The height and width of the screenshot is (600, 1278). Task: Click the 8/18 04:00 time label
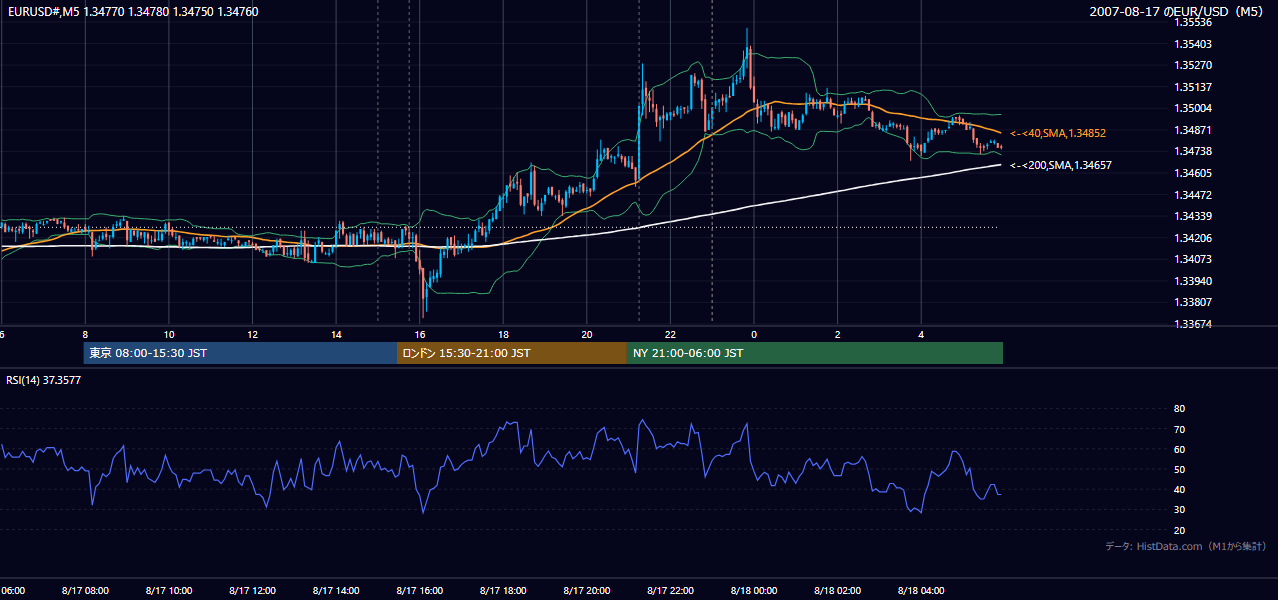pos(921,591)
